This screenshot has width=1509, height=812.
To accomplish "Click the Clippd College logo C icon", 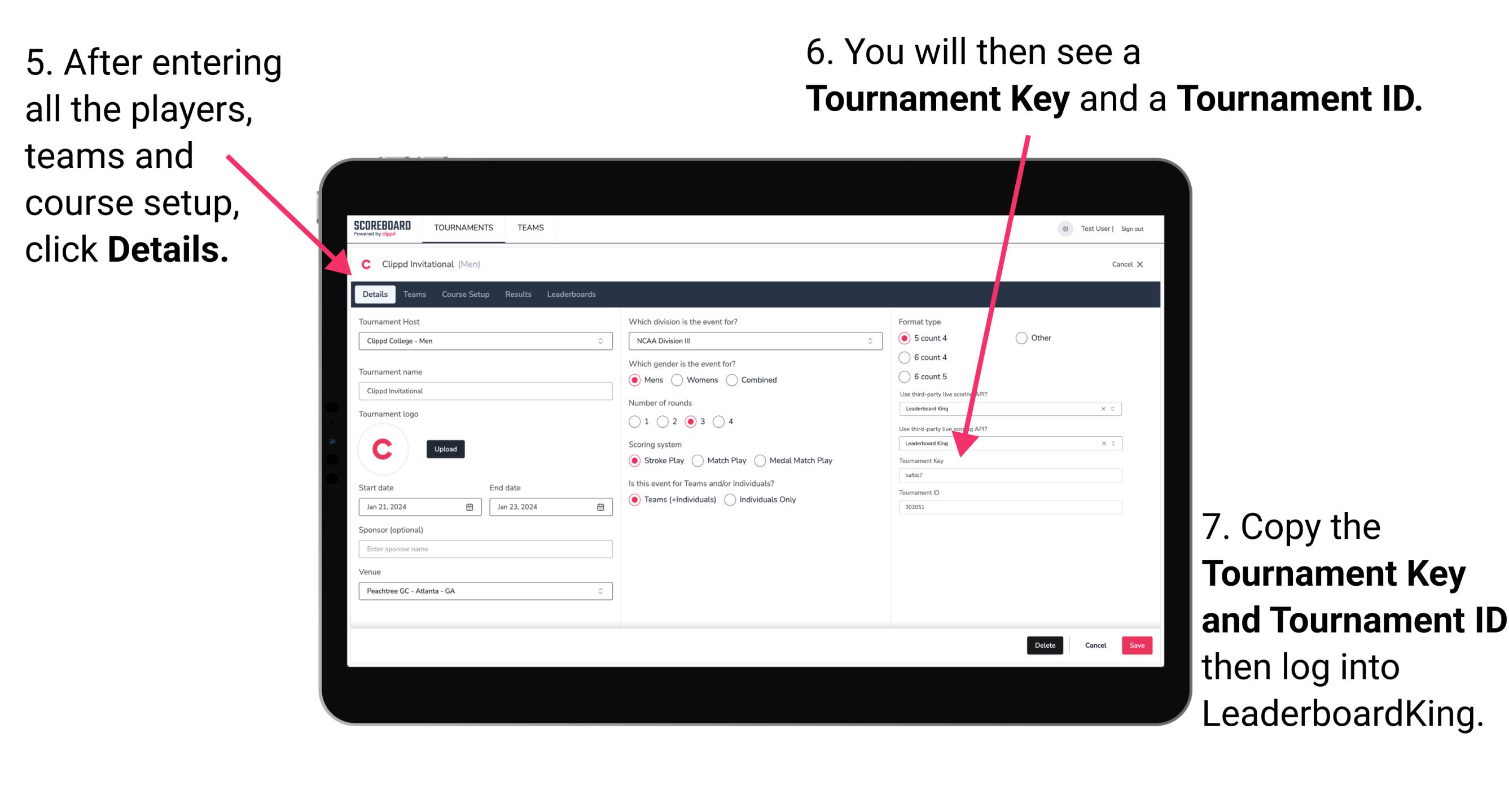I will pyautogui.click(x=387, y=448).
